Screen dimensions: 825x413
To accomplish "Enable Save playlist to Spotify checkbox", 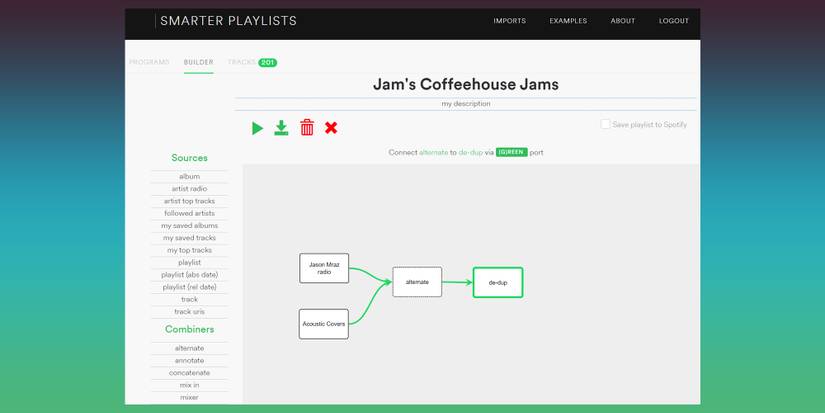I will coord(606,124).
